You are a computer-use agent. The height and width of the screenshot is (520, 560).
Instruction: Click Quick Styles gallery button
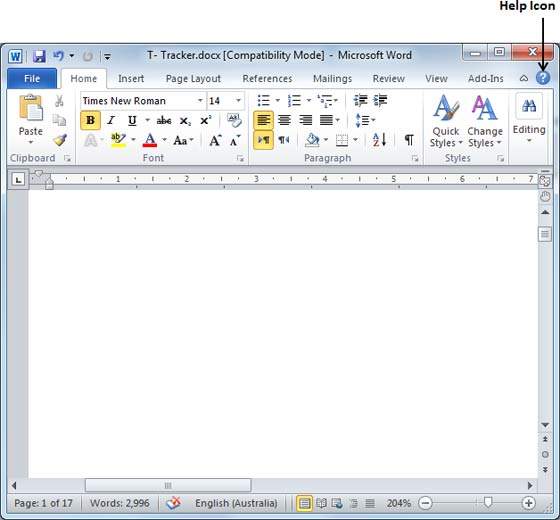point(445,121)
